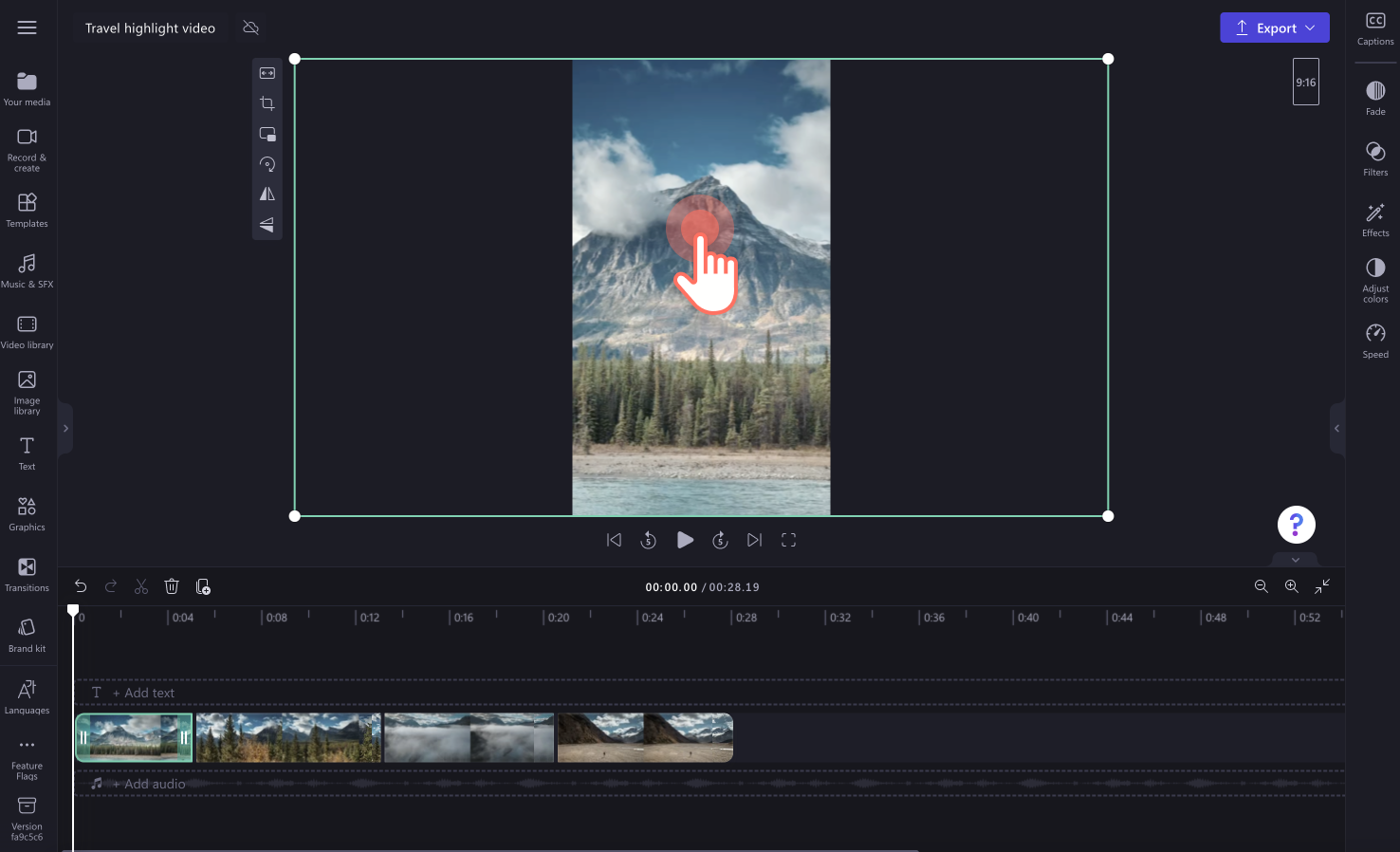Open the Export dropdown

pos(1275,28)
